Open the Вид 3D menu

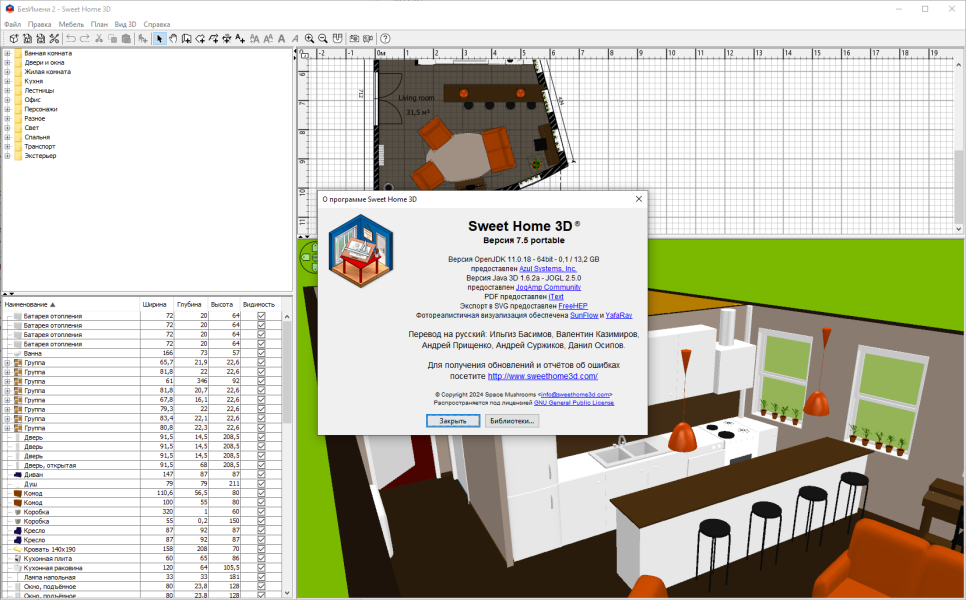click(x=125, y=25)
